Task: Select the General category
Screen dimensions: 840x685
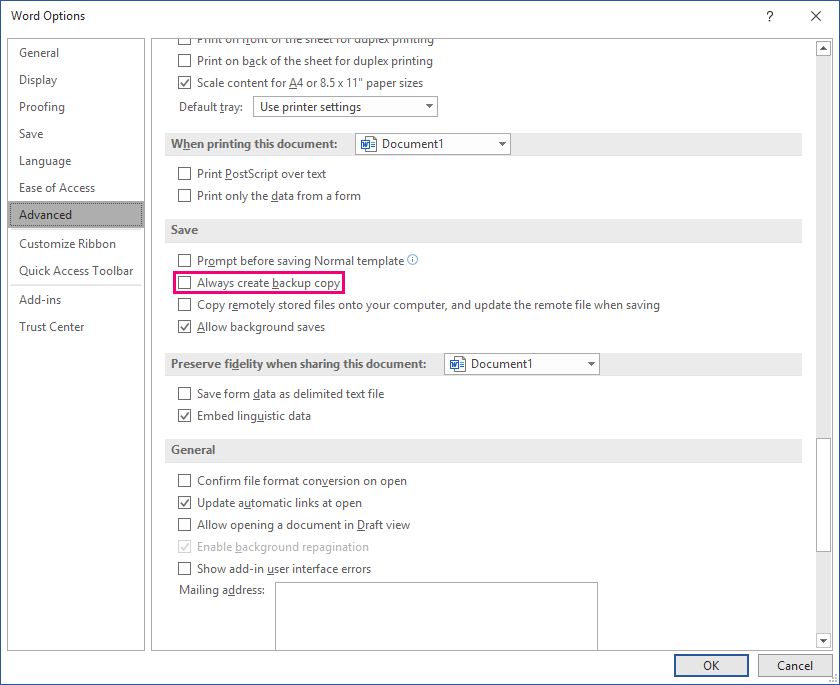Action: pos(76,53)
